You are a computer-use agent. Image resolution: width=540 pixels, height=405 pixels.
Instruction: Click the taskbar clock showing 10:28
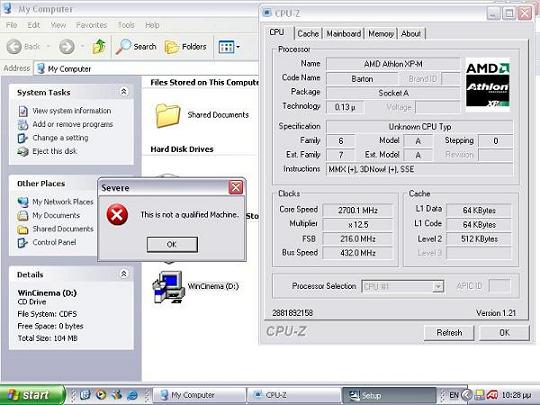(x=516, y=395)
